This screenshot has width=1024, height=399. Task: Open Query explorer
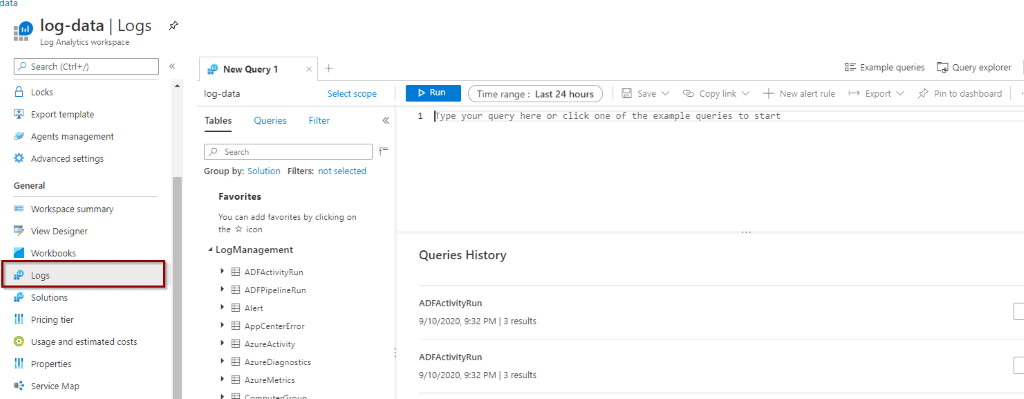974,67
